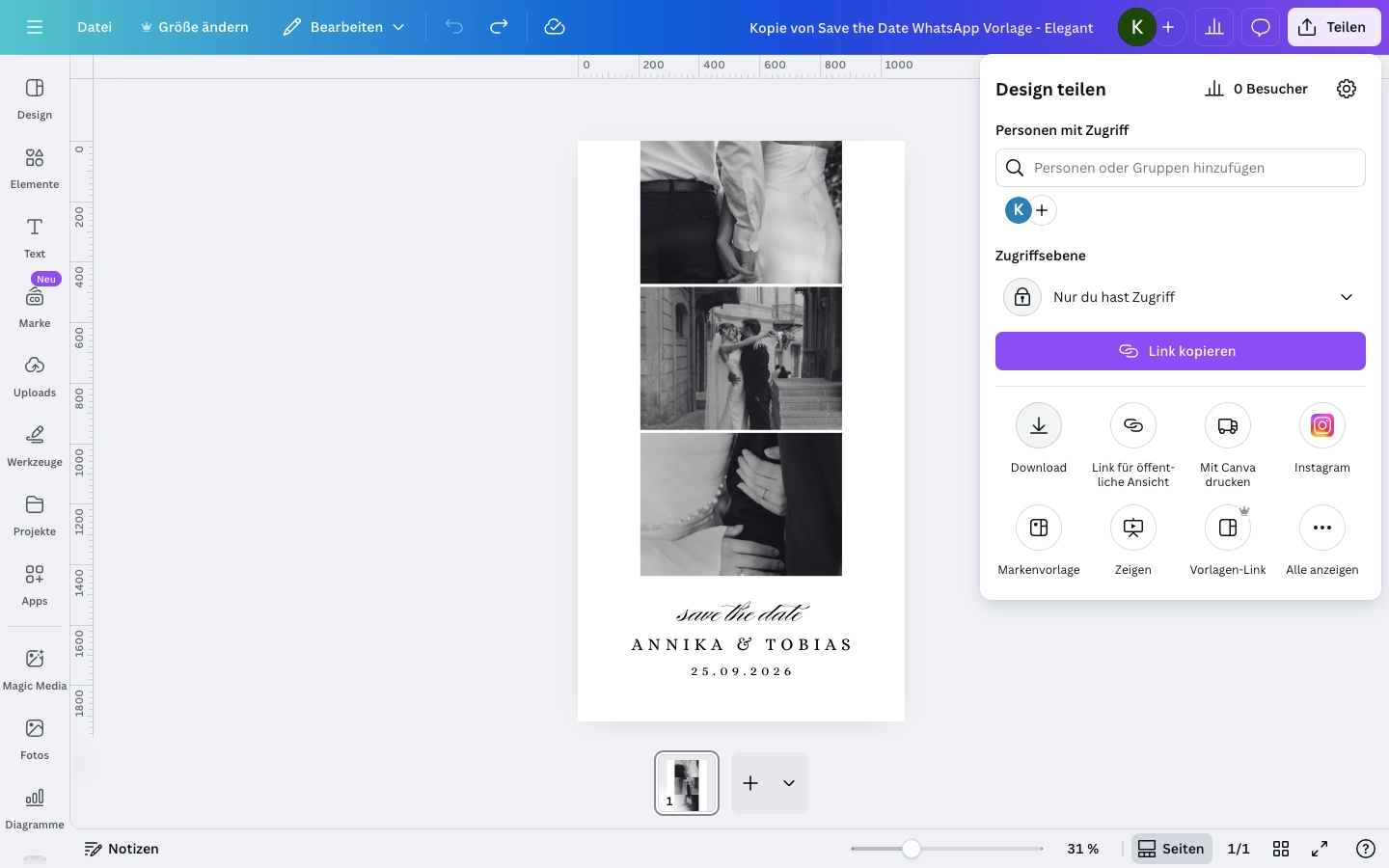Open the Bearbeiten mode dropdown
The height and width of the screenshot is (868, 1389).
[343, 27]
